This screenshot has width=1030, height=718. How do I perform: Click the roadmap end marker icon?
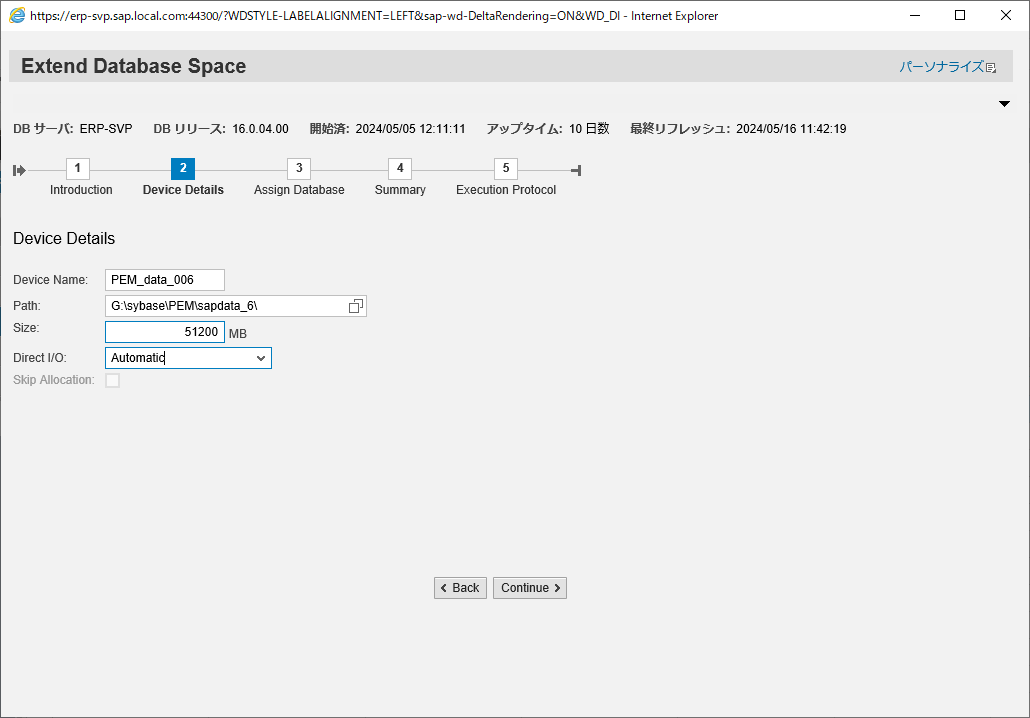[576, 171]
